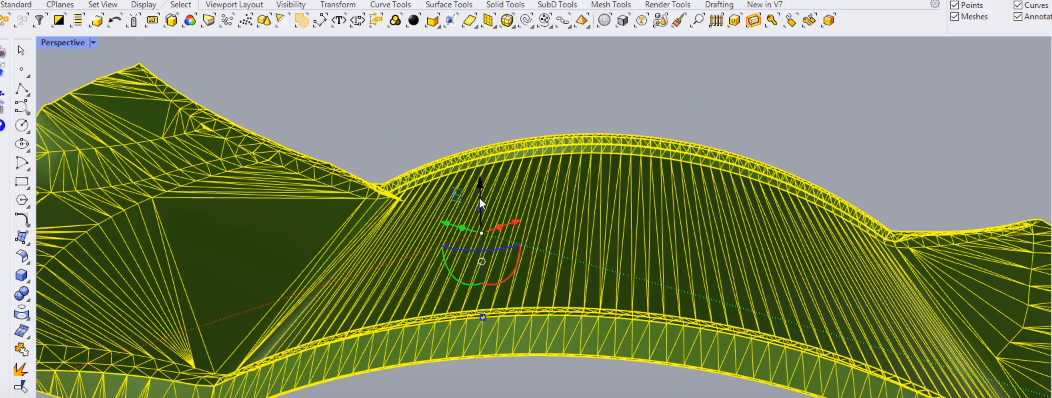Image resolution: width=1052 pixels, height=398 pixels.
Task: Pick the Rectangle tool in left sidebar
Action: pos(21,182)
